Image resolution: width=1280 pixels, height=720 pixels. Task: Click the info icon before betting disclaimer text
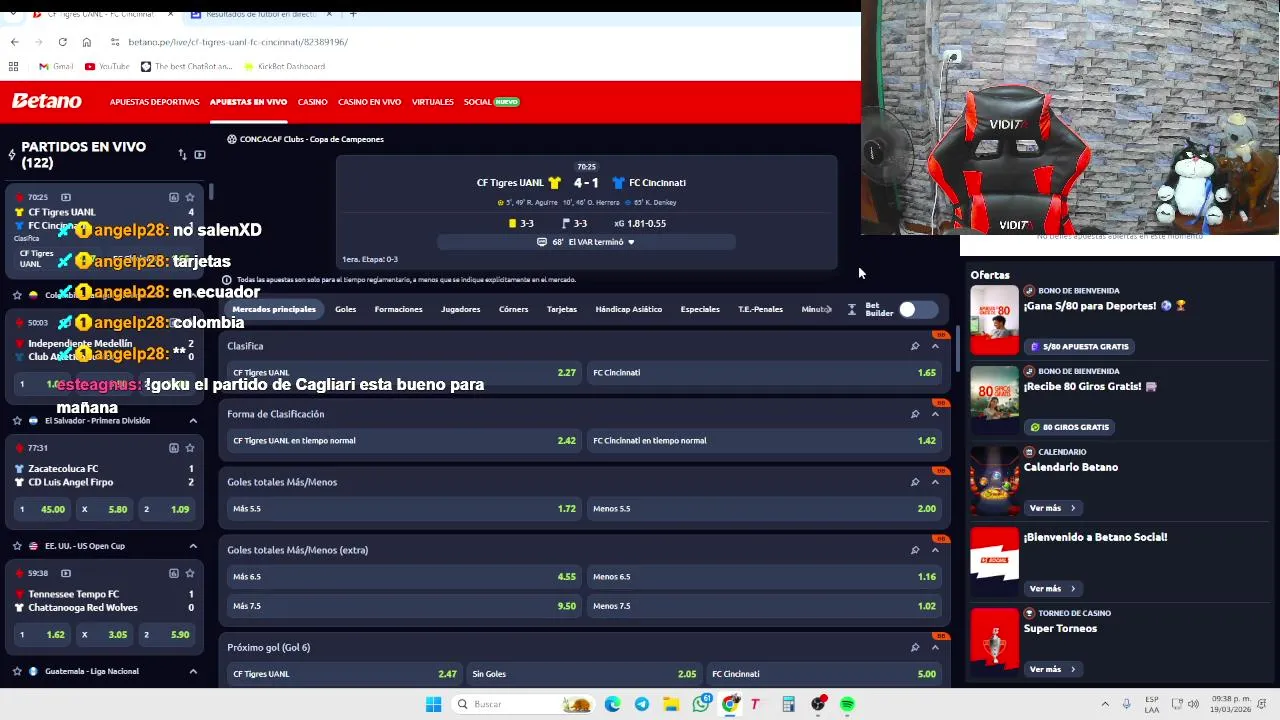(226, 280)
